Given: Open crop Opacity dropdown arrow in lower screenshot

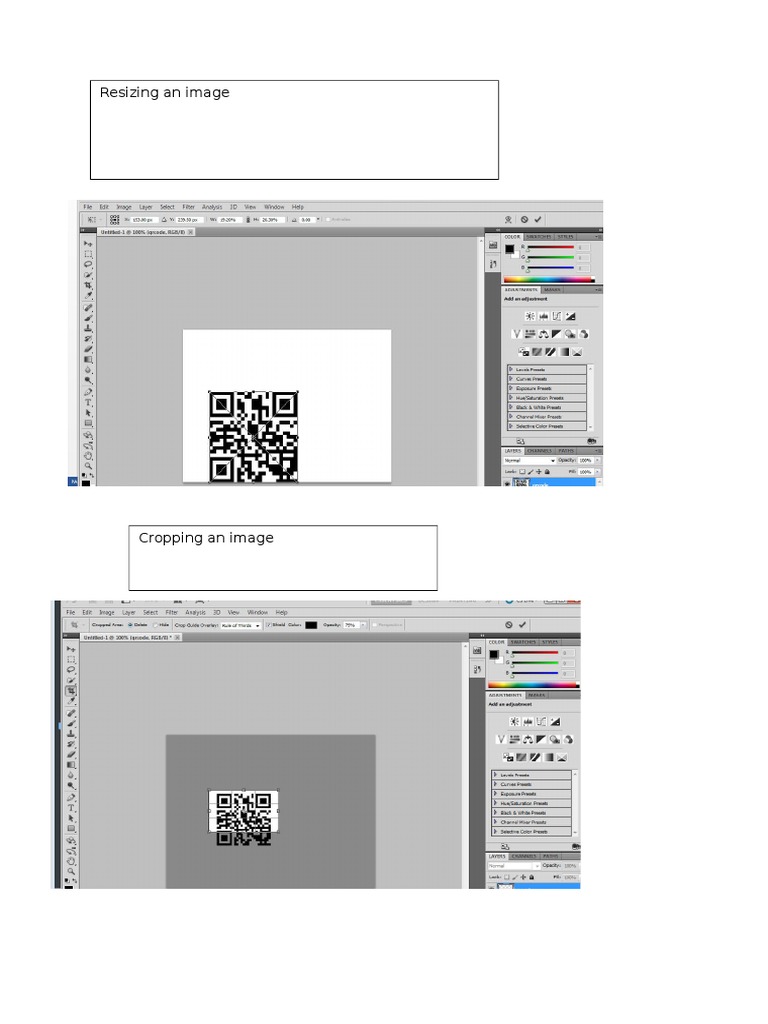Looking at the screenshot, I should pos(363,625).
